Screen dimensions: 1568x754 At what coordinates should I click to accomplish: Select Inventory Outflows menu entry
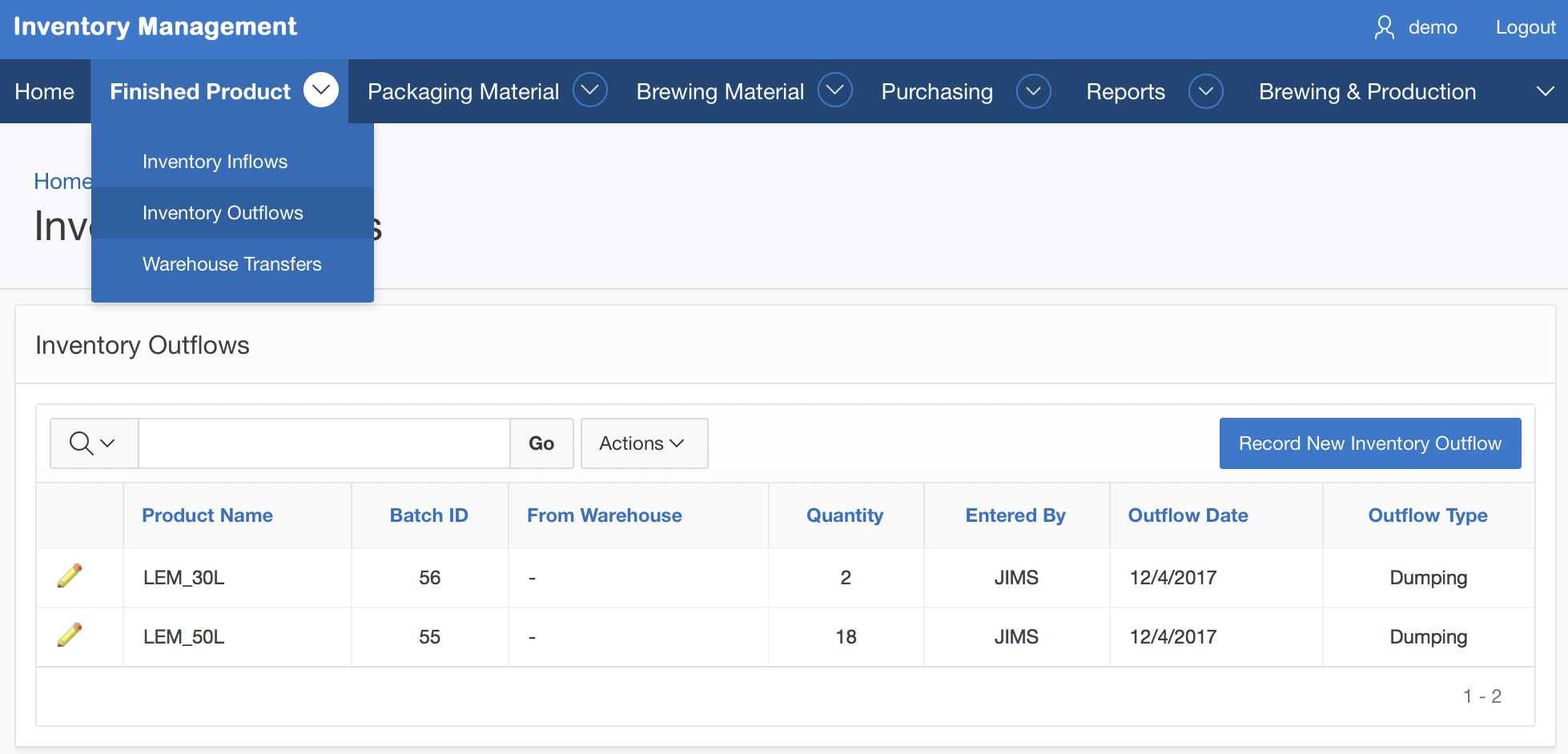tap(223, 213)
